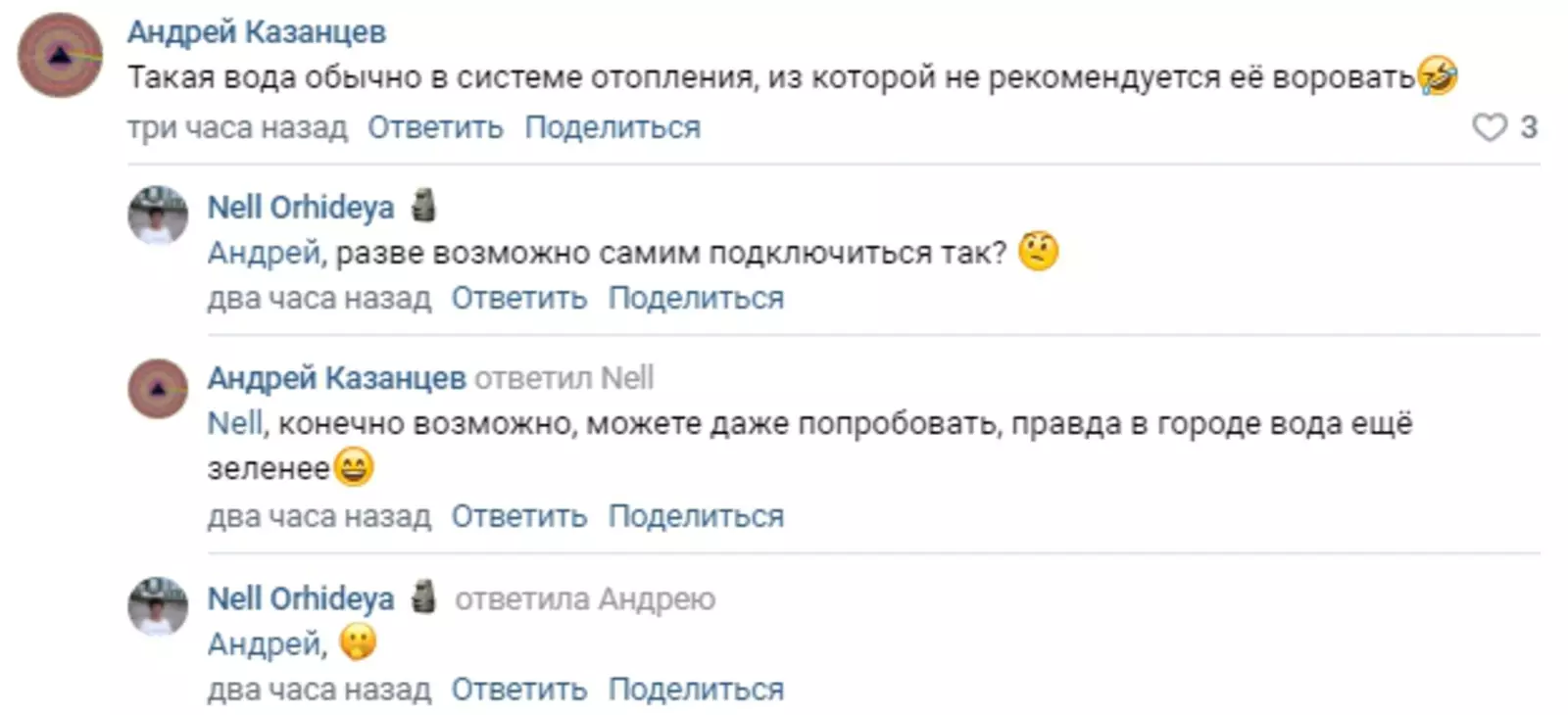Click the moai statue icon in last reply
Image resolution: width=1568 pixels, height=715 pixels.
pyautogui.click(x=423, y=596)
